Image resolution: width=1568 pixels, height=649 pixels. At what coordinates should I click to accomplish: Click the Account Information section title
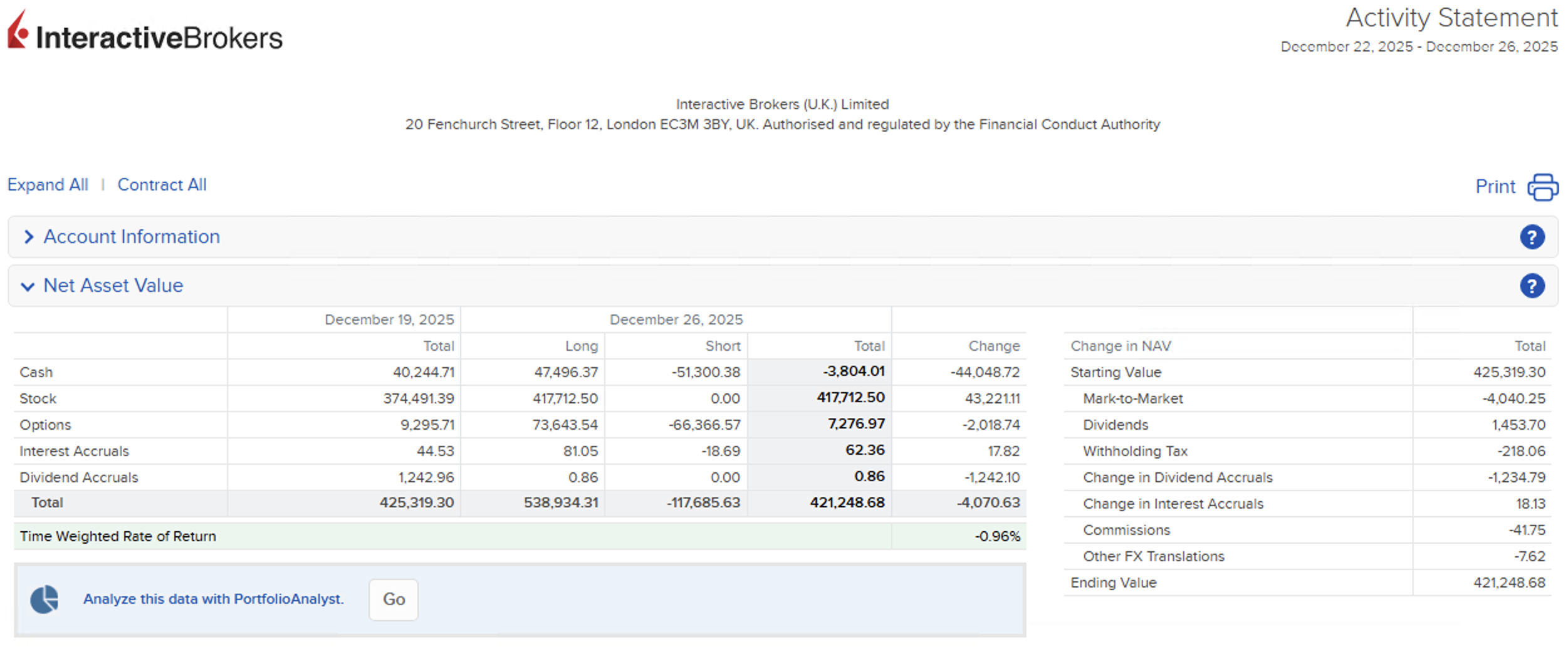pyautogui.click(x=132, y=237)
